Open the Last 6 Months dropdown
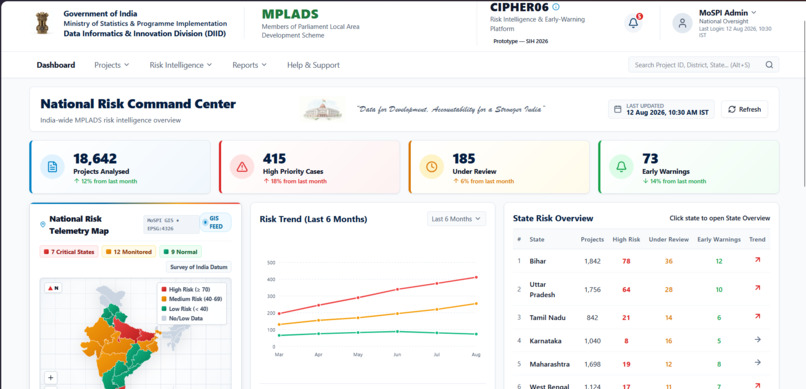Viewport: 806px width, 389px height. pyautogui.click(x=456, y=219)
